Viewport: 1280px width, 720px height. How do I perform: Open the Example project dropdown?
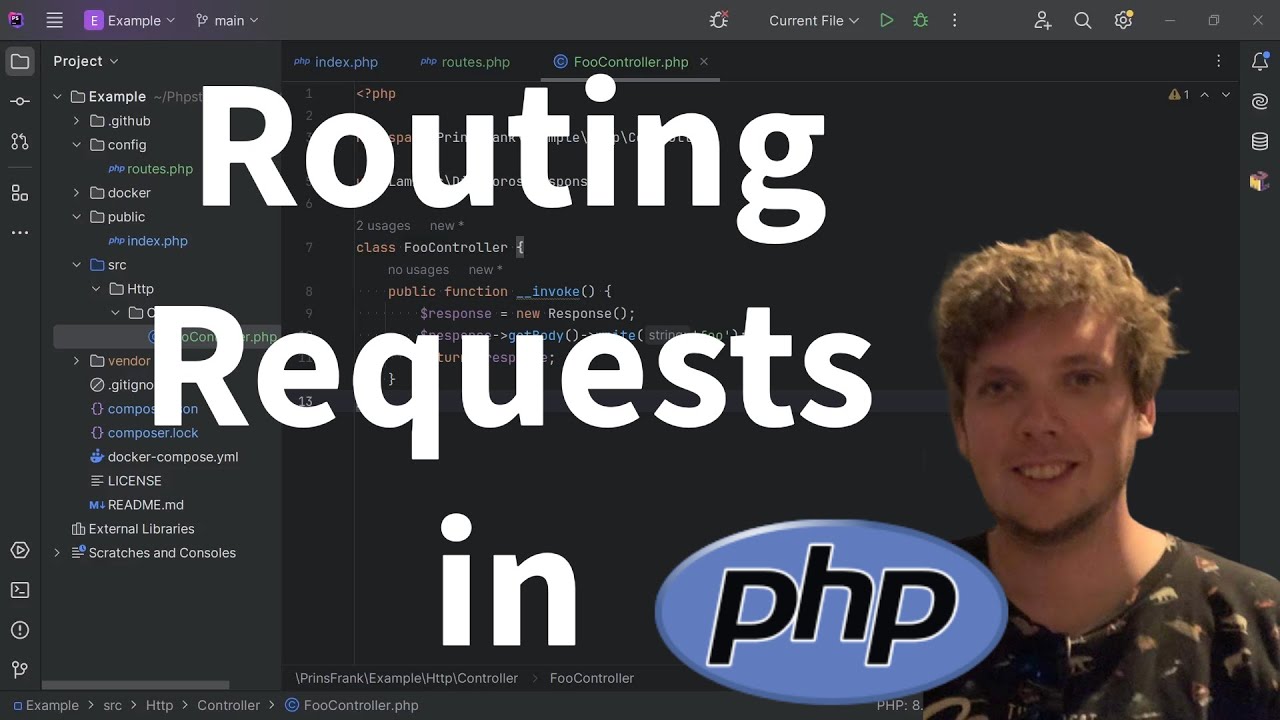(x=130, y=20)
